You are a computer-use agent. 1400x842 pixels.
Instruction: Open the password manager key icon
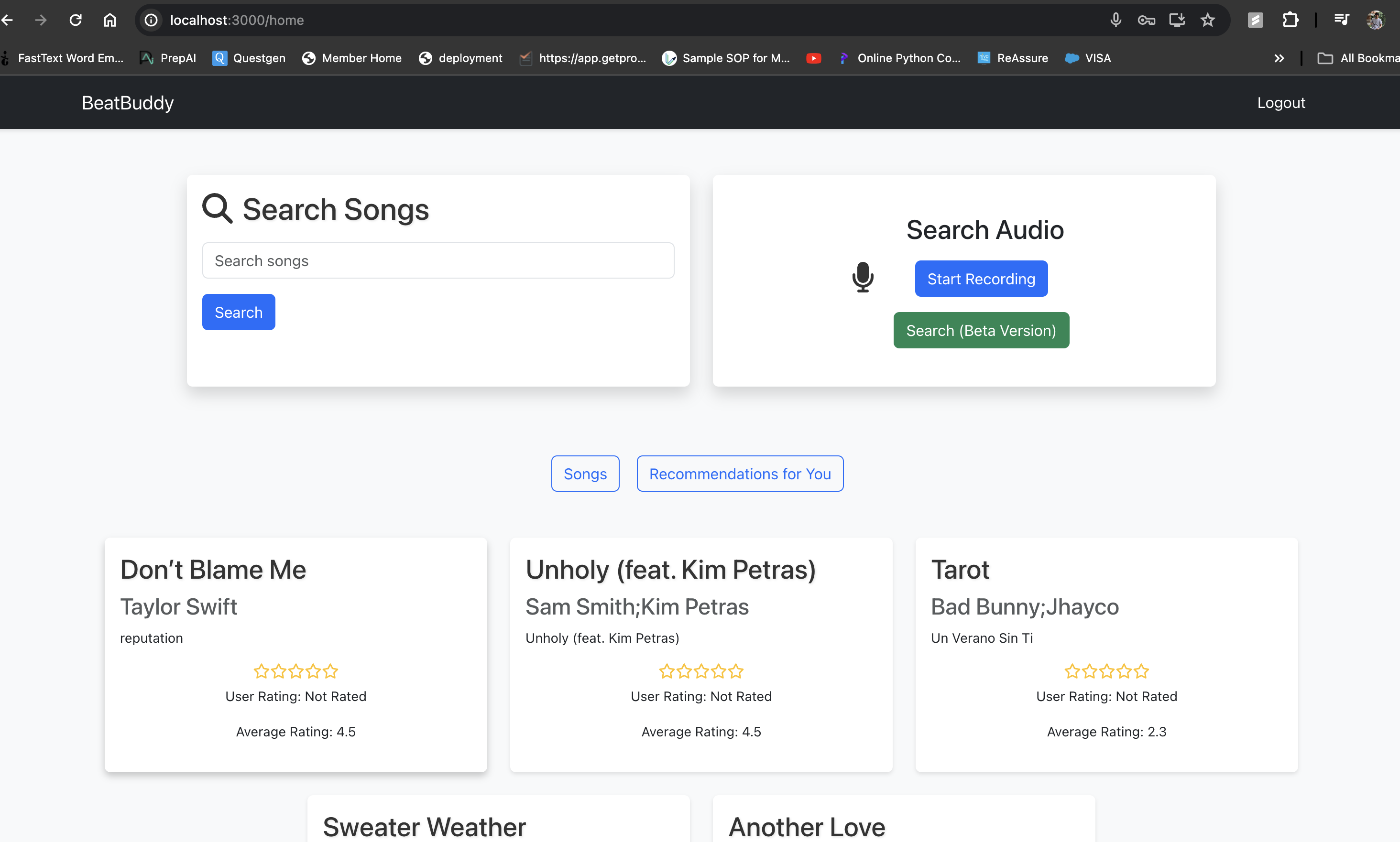tap(1146, 21)
